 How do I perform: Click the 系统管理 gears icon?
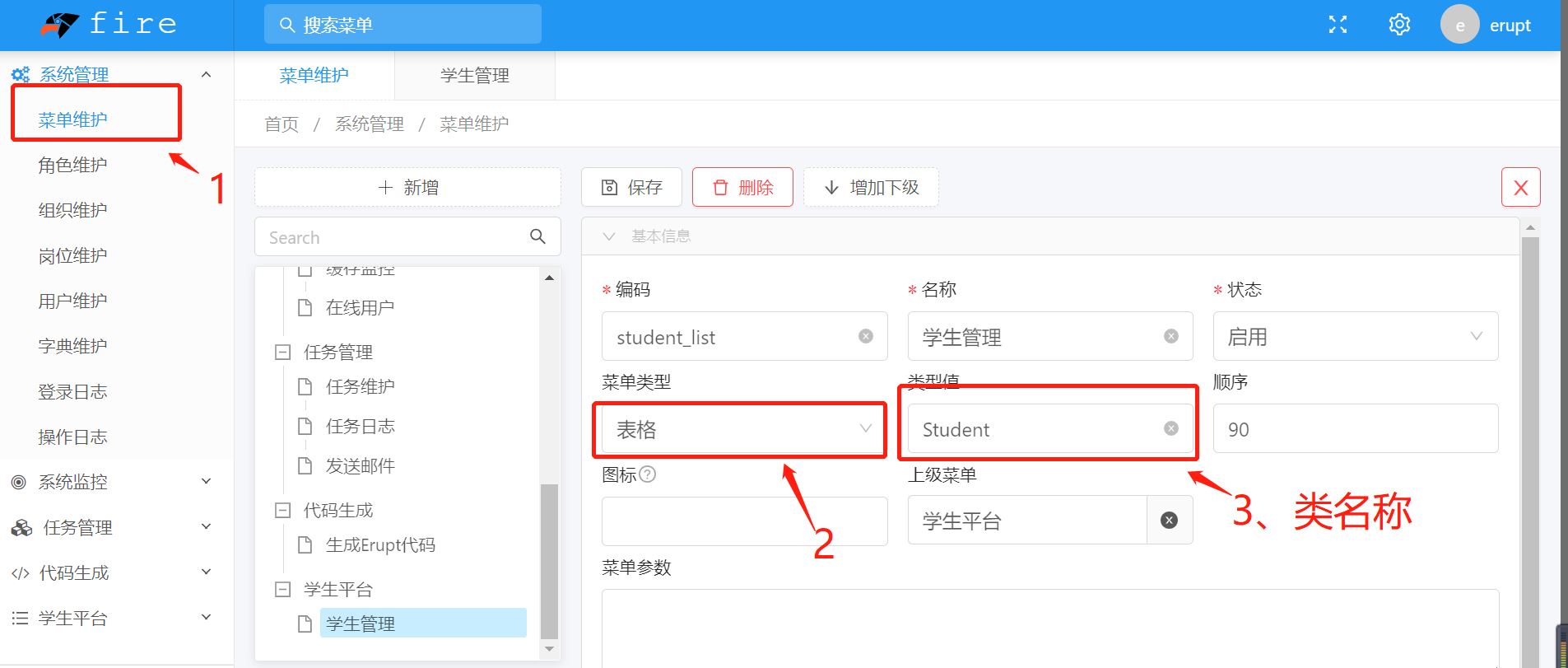[21, 74]
